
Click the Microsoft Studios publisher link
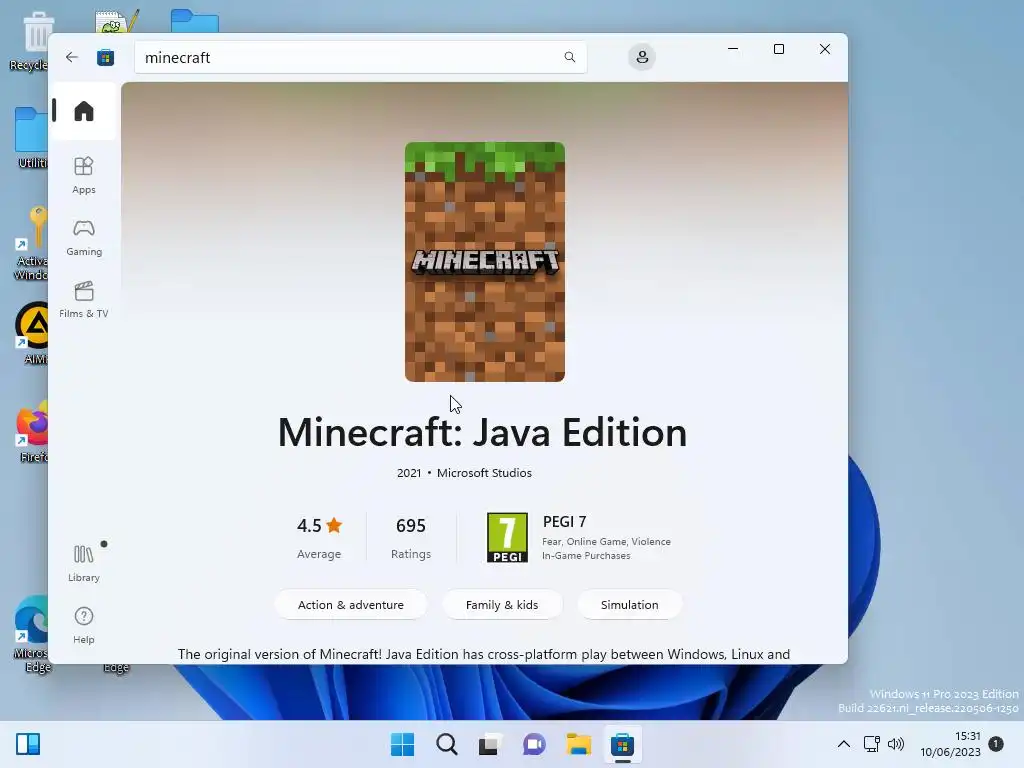484,473
